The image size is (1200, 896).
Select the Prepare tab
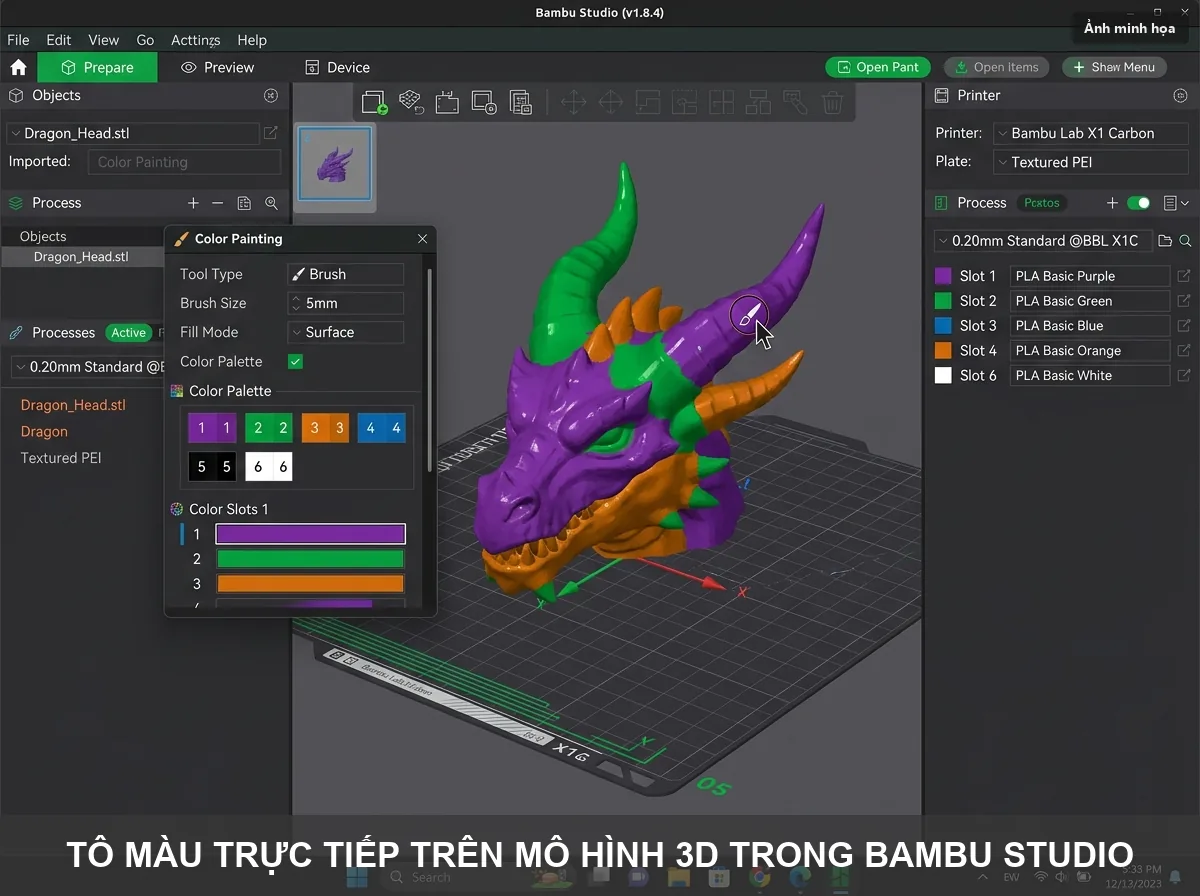point(98,67)
